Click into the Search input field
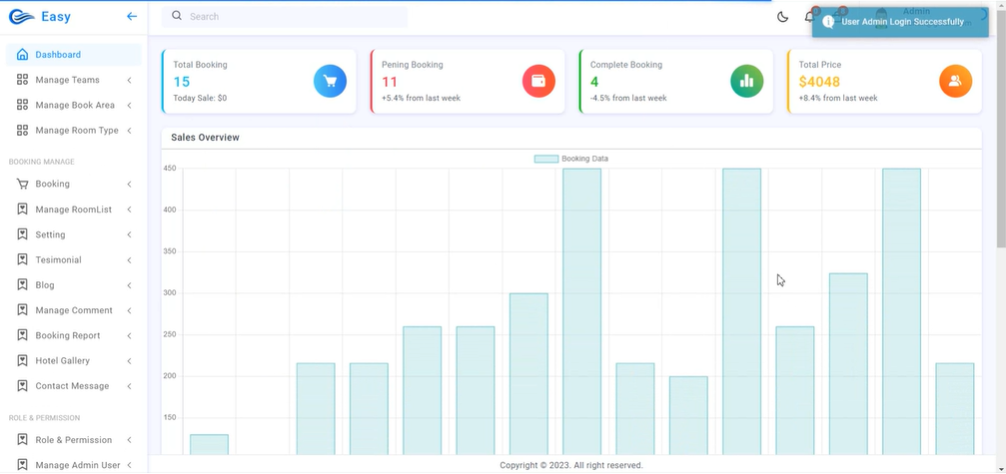The image size is (1006, 474). click(x=290, y=17)
